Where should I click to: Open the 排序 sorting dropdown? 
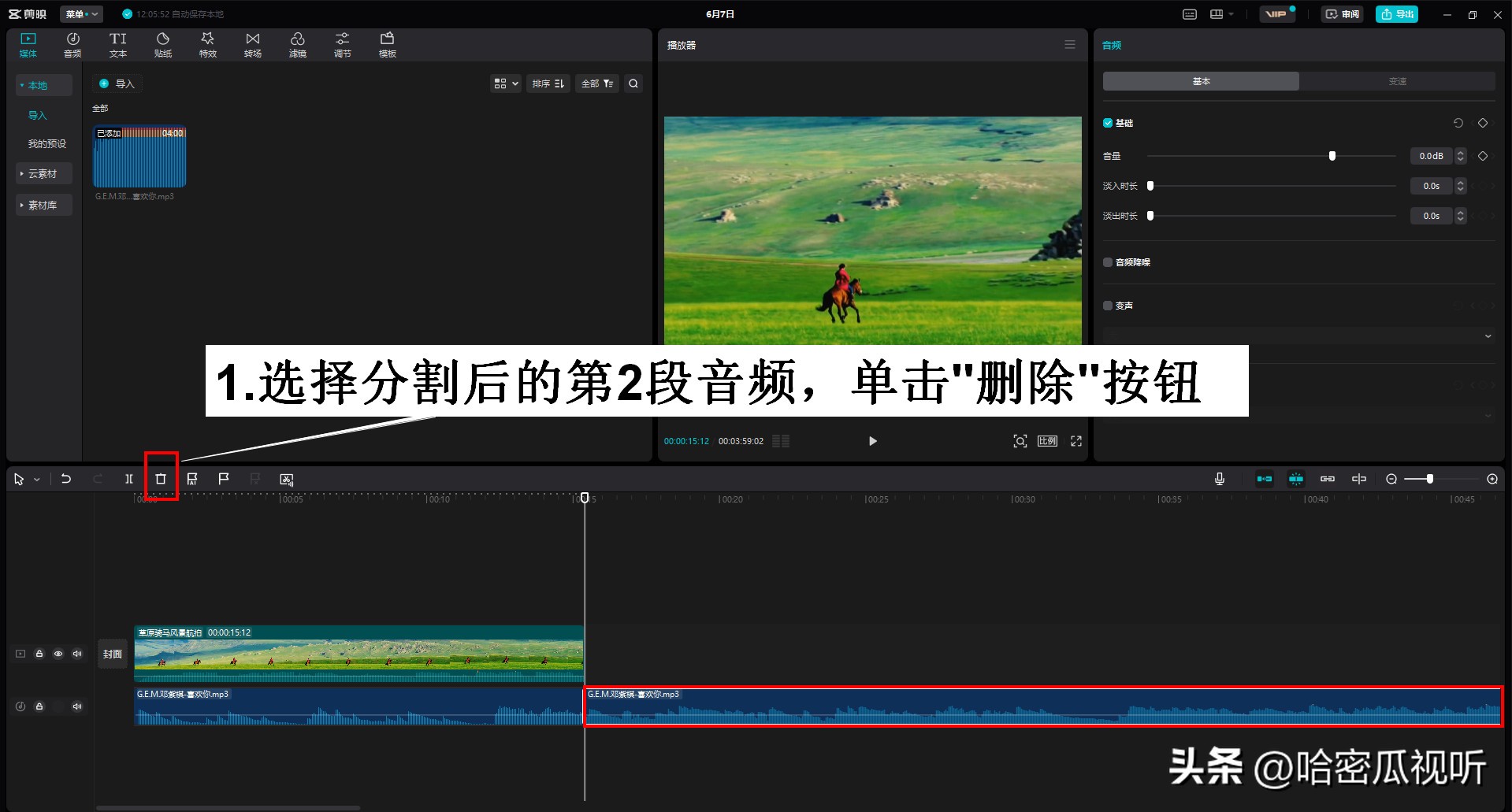(x=548, y=83)
